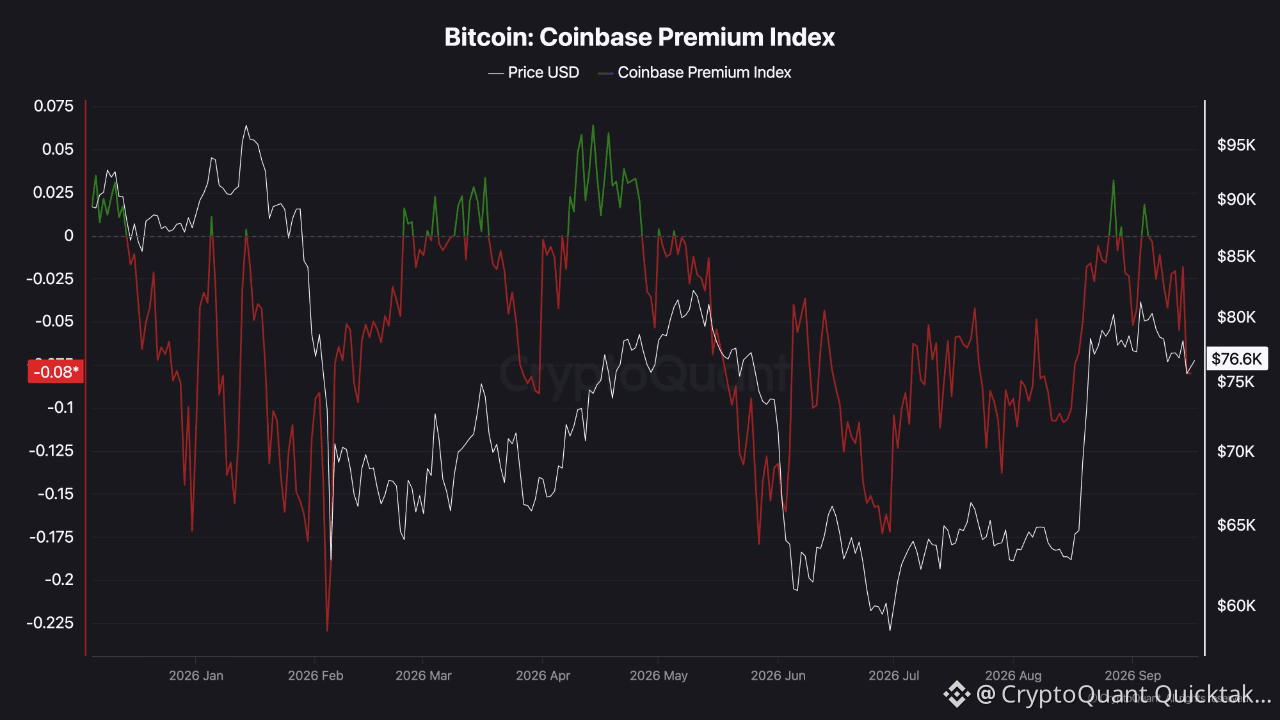Screen dimensions: 1280x720
Task: Select the 2026 Aug date marker
Action: 1013,676
